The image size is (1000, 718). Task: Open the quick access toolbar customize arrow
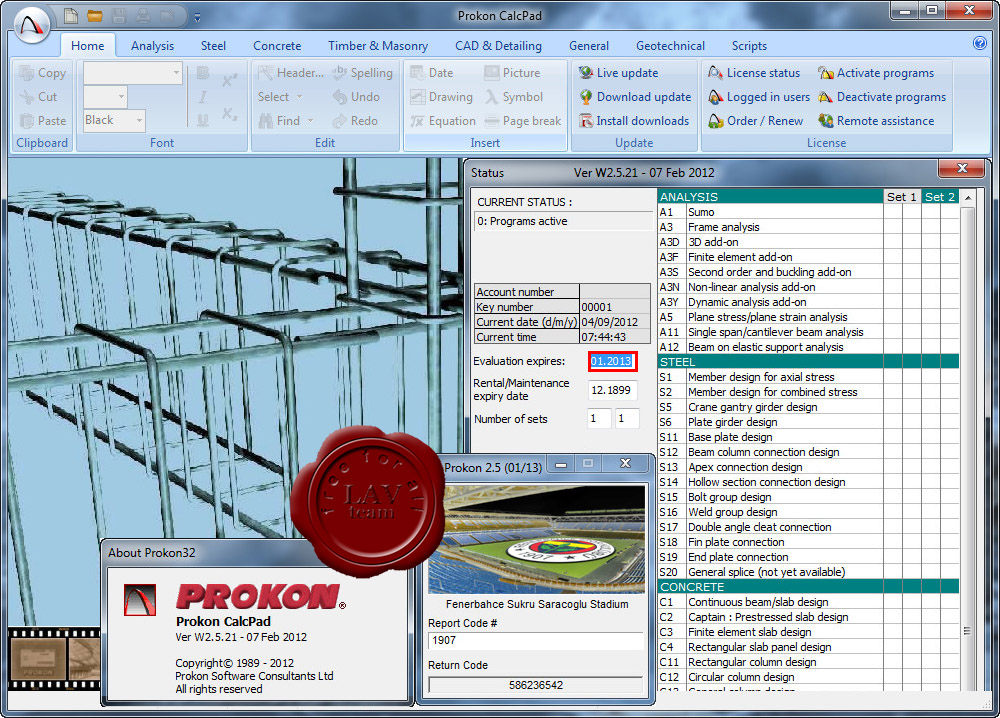(197, 17)
